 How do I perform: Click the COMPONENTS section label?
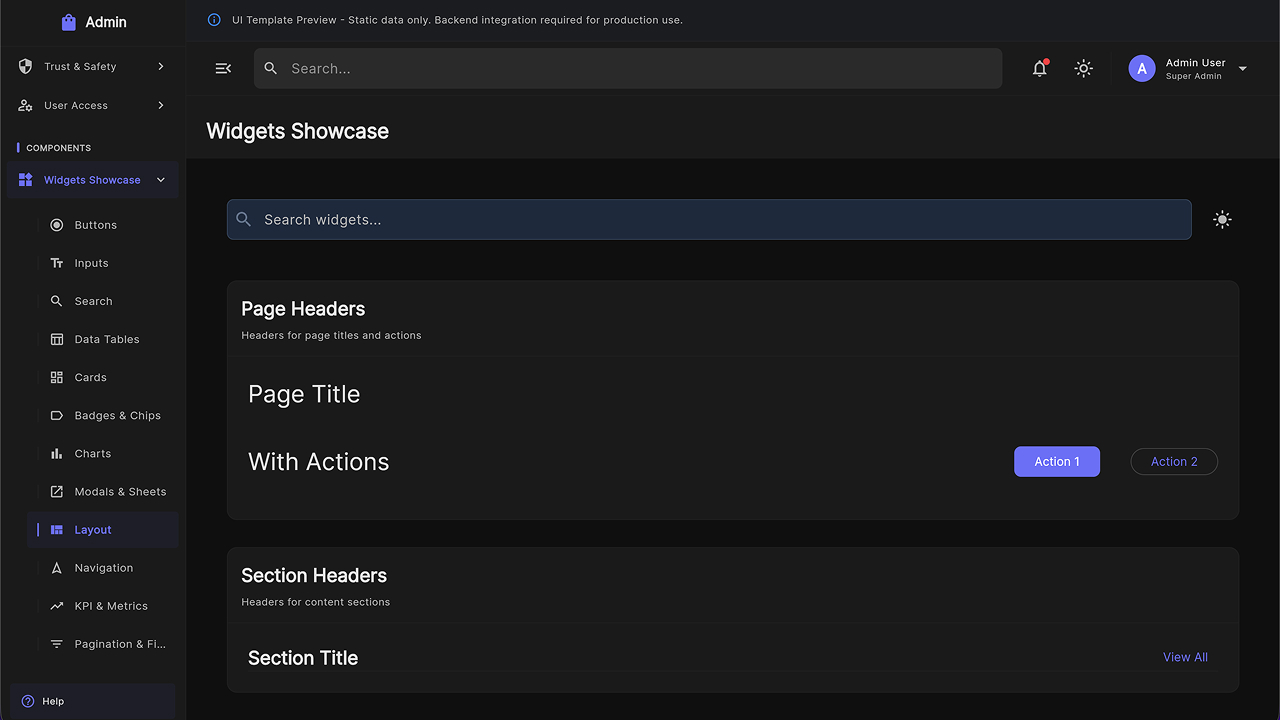[59, 148]
